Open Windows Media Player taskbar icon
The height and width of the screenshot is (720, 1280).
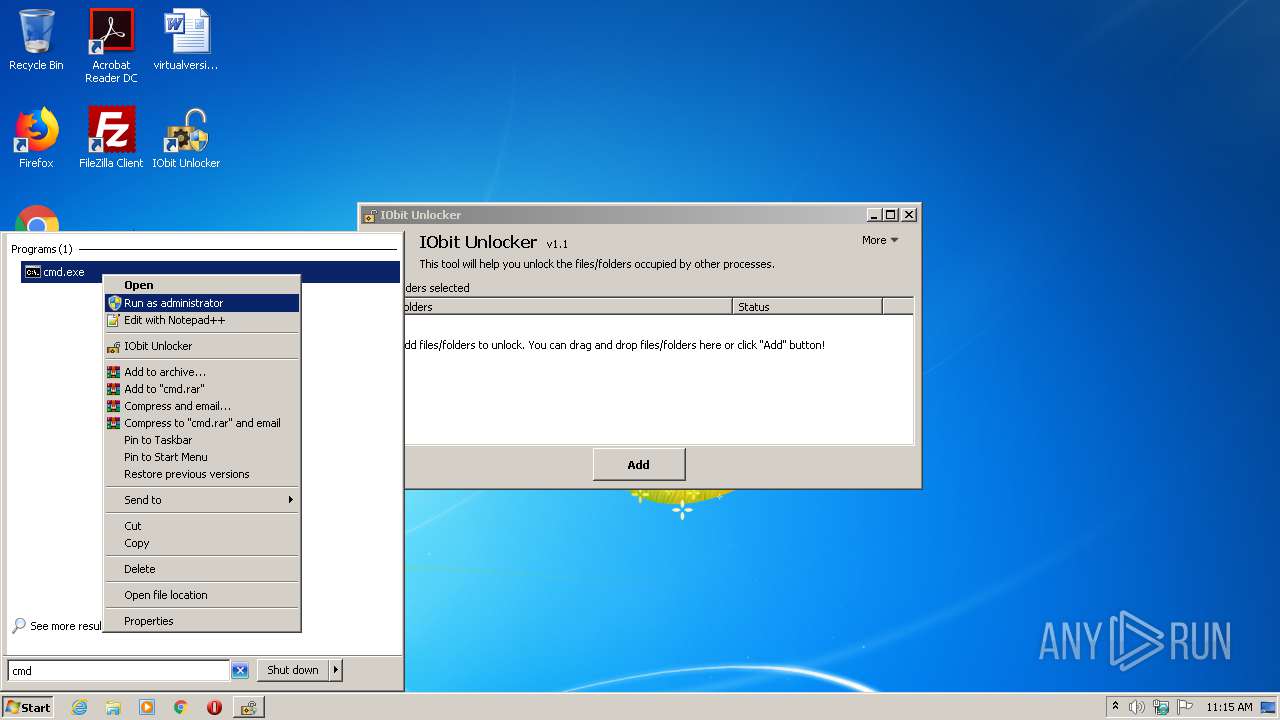[147, 707]
